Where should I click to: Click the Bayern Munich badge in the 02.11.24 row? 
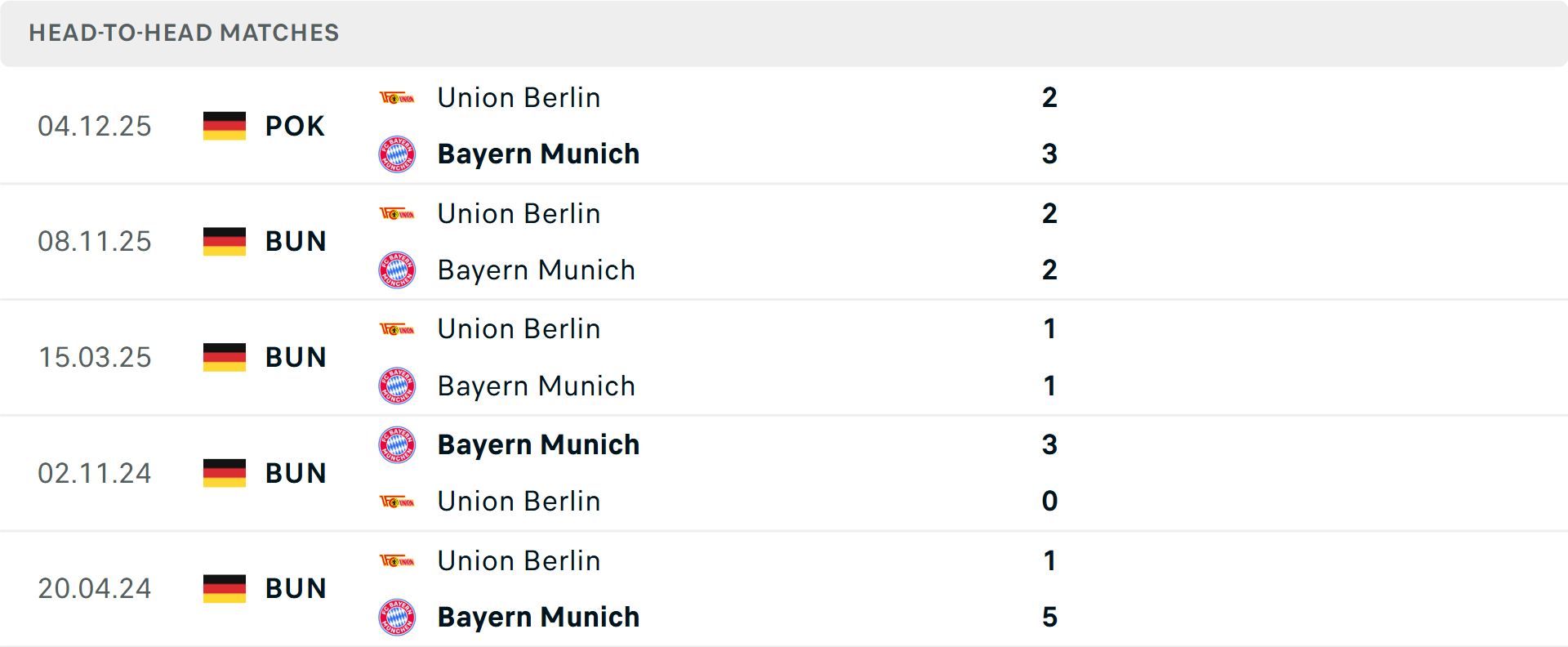click(x=398, y=445)
